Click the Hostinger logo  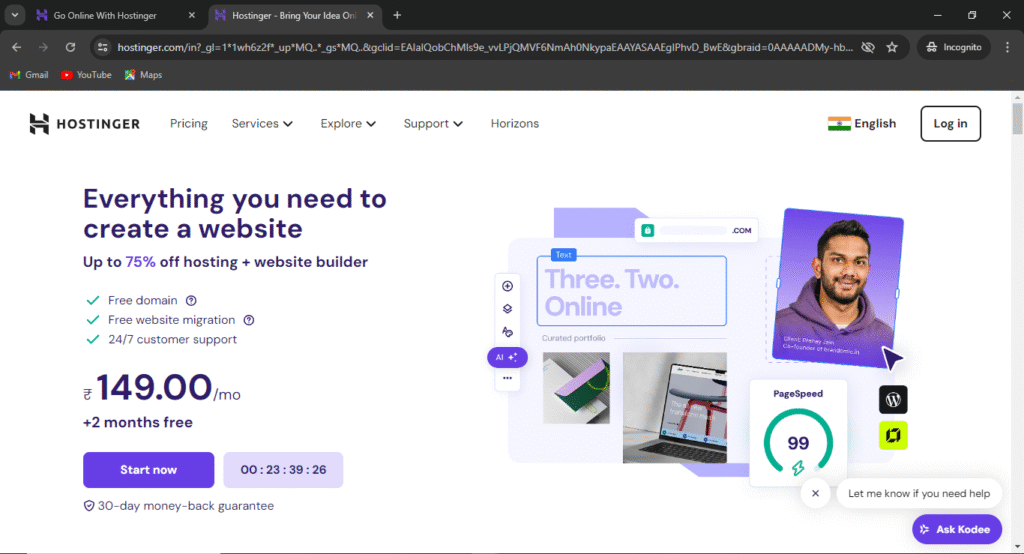coord(84,123)
